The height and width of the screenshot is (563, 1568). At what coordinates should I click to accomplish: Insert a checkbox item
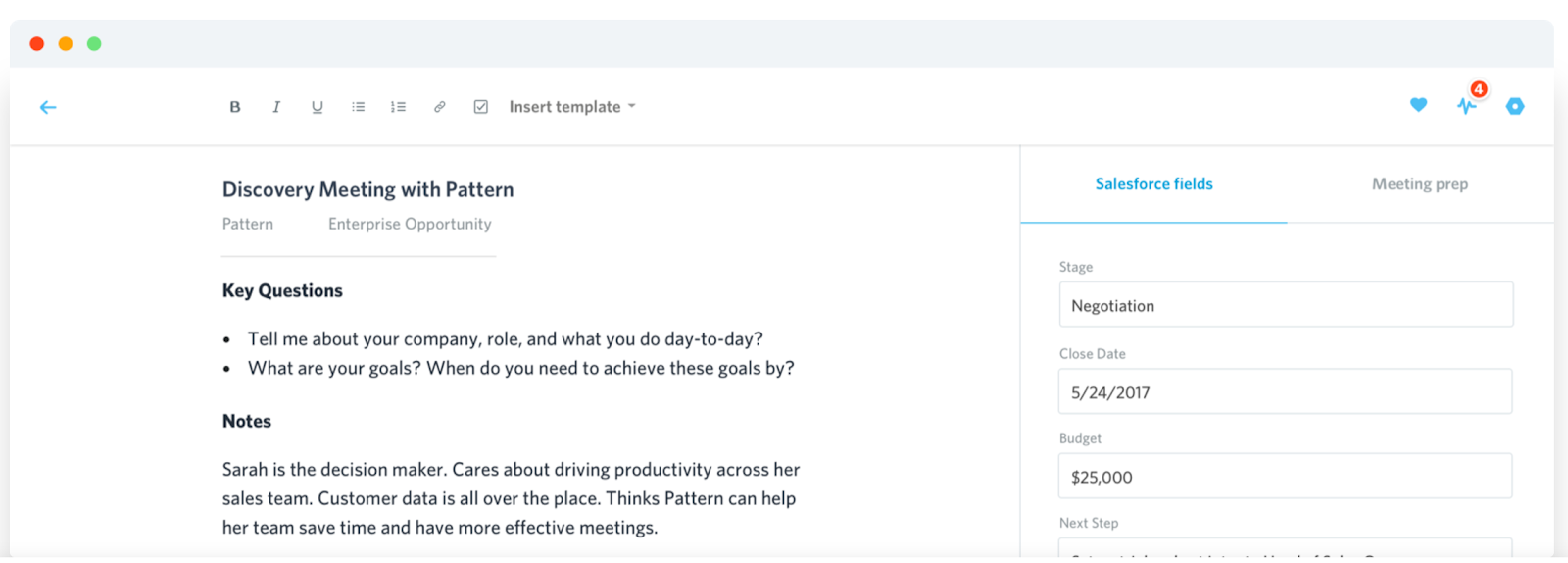click(x=481, y=107)
